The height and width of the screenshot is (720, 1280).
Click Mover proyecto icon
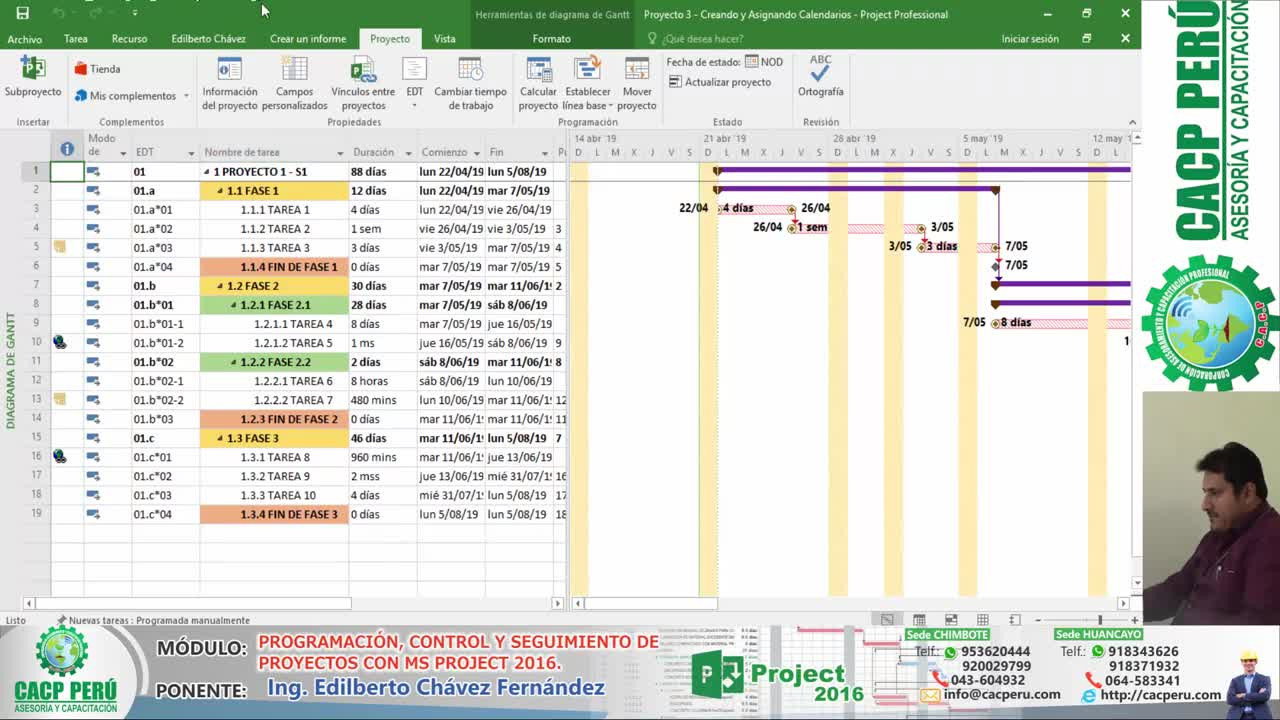click(x=636, y=70)
